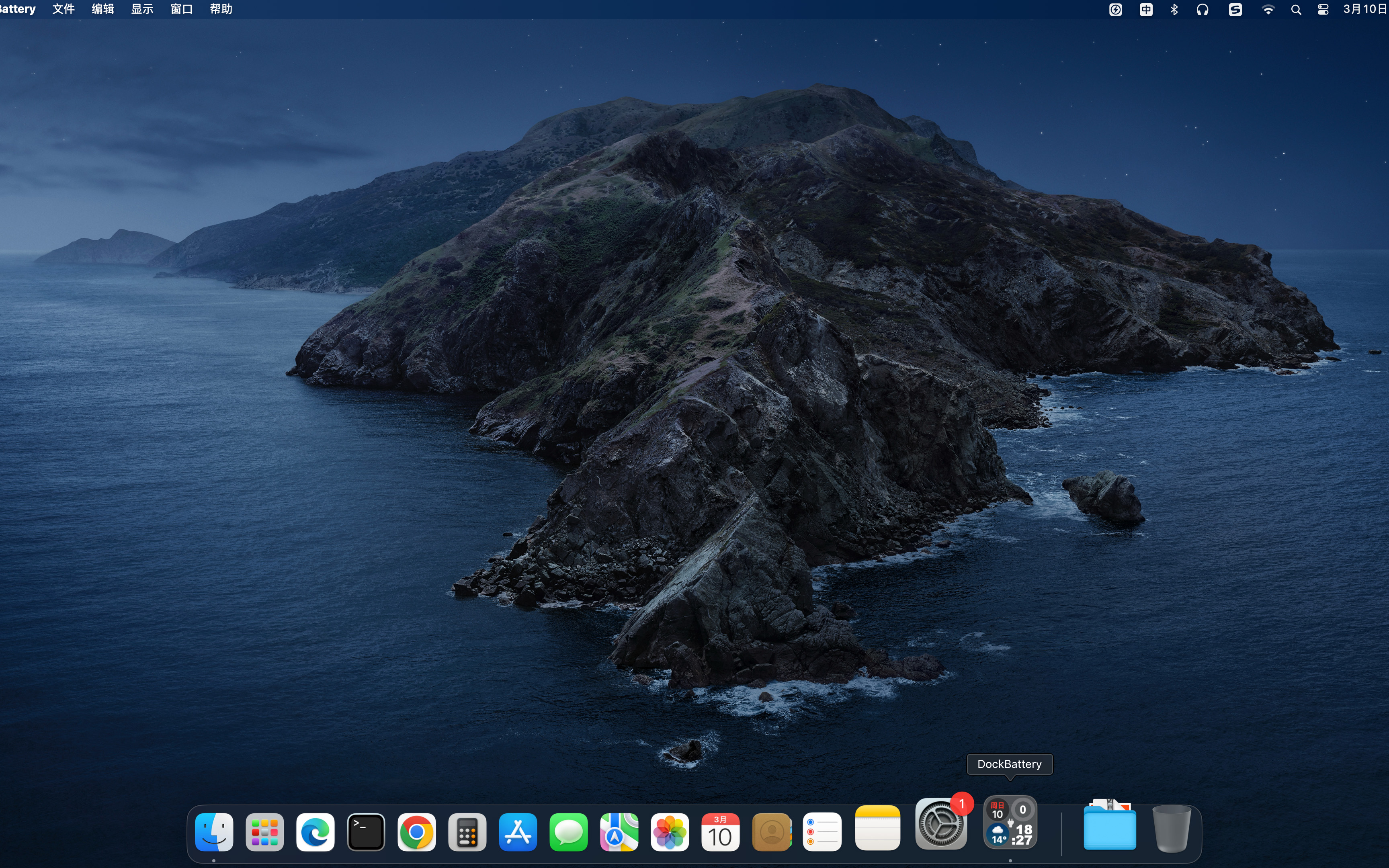The image size is (1389, 868).
Task: Open Launchpad in the Dock
Action: pyautogui.click(x=264, y=832)
